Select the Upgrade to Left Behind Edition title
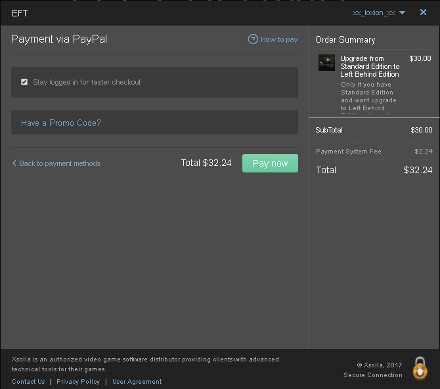The height and width of the screenshot is (389, 440). (370, 66)
